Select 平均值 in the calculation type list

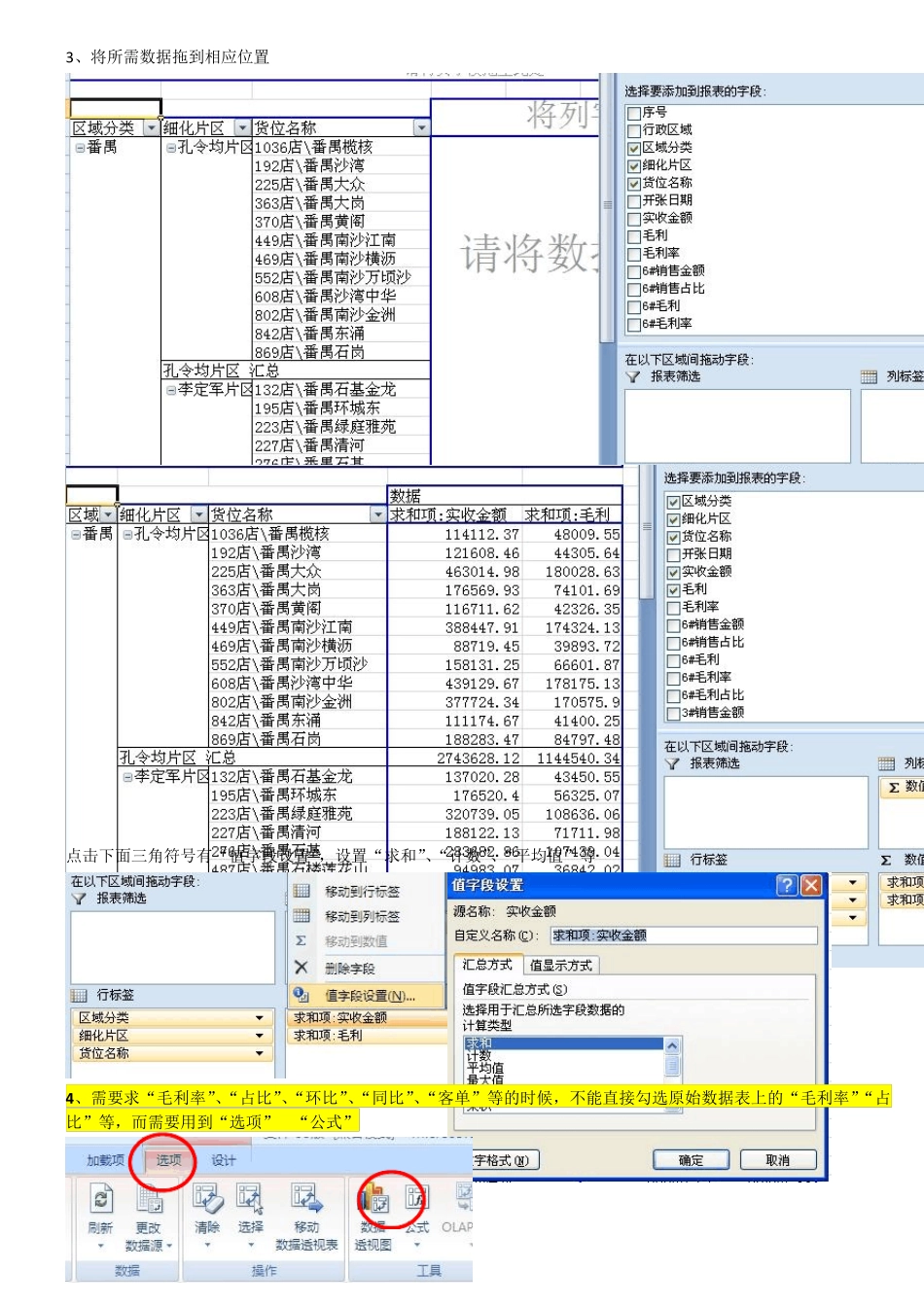[x=563, y=1067]
